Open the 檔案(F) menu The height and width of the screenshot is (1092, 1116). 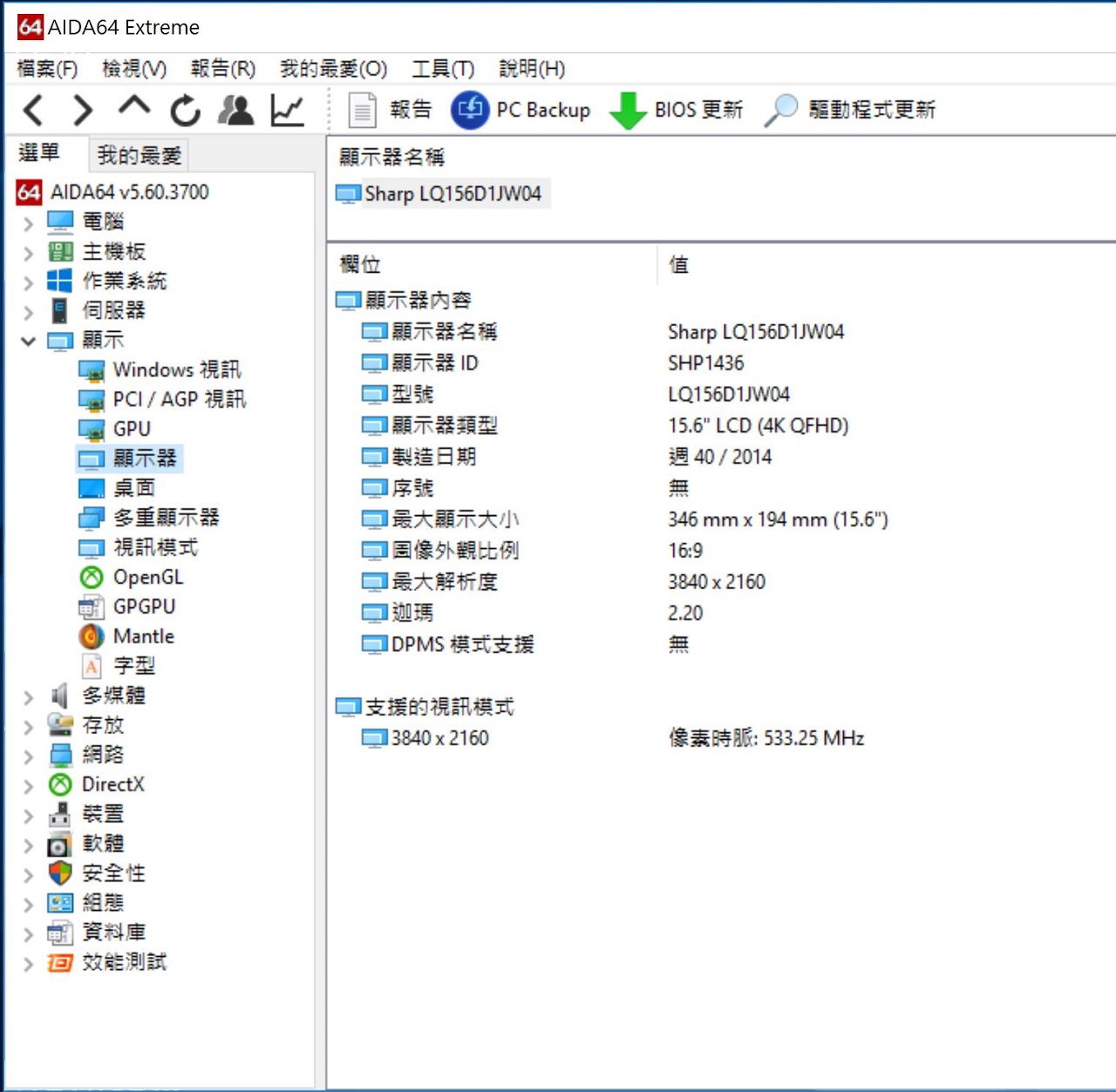(47, 68)
